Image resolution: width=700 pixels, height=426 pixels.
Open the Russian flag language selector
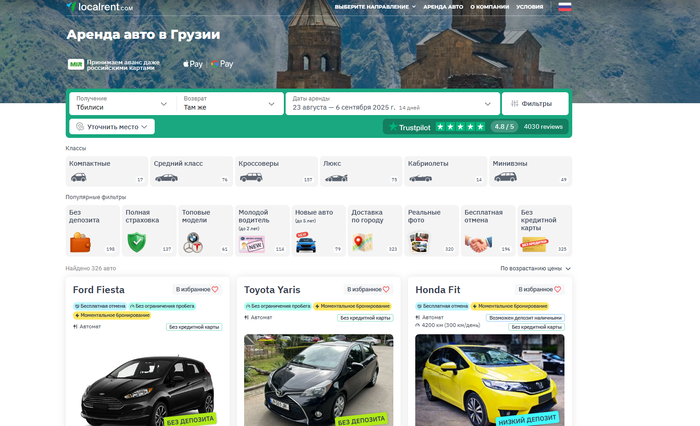point(565,7)
